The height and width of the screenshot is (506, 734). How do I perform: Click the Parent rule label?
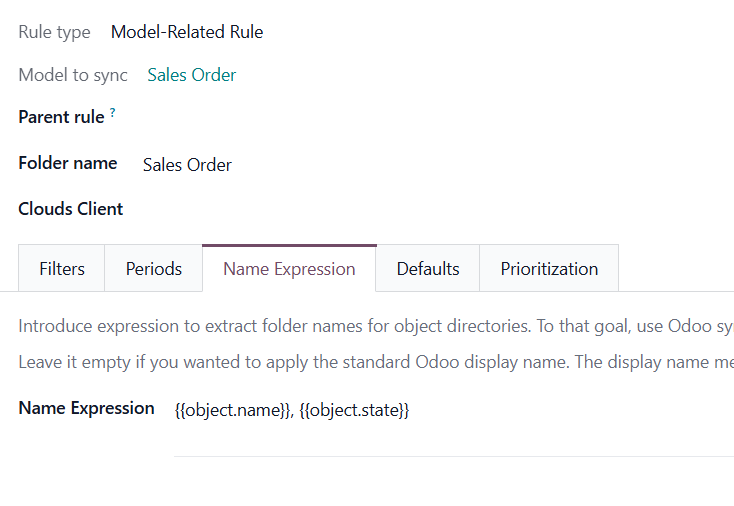[x=61, y=118]
